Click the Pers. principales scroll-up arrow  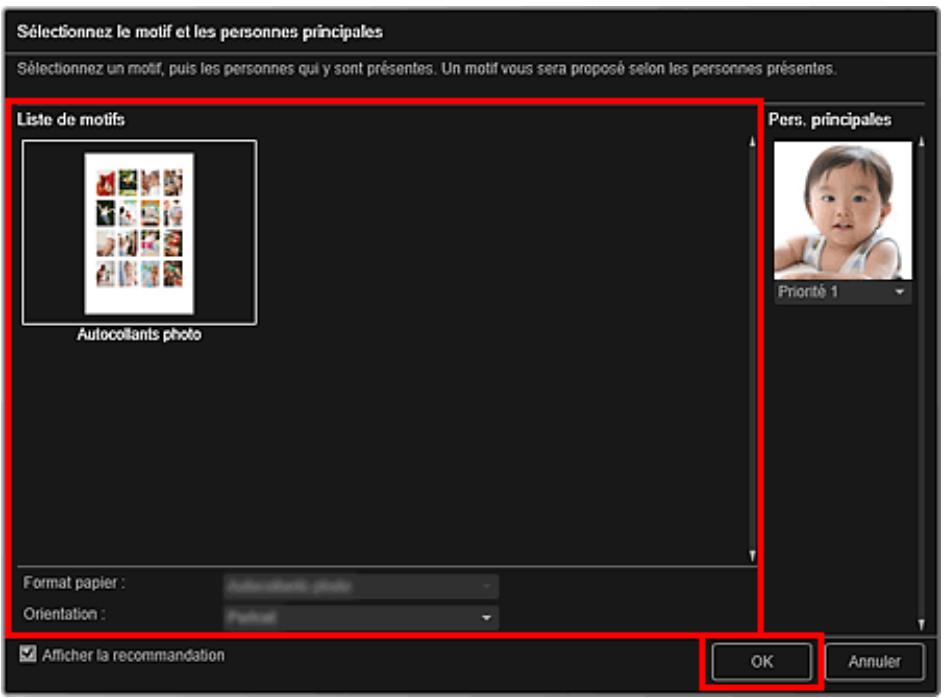[921, 142]
